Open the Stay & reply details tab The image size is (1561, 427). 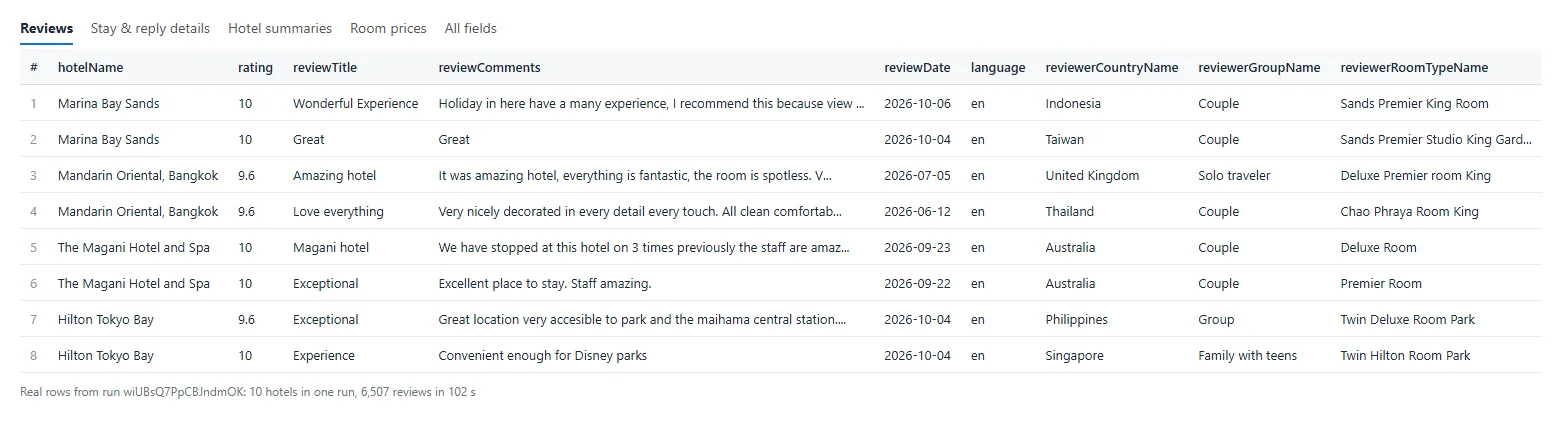(150, 28)
